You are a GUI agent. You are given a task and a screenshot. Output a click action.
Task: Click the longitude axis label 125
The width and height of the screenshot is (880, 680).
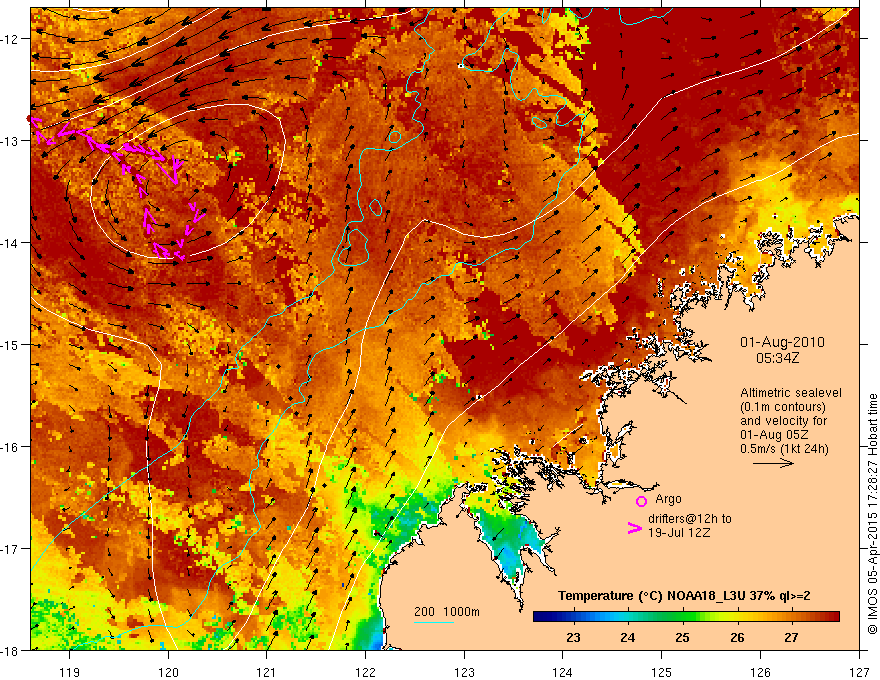tap(662, 672)
